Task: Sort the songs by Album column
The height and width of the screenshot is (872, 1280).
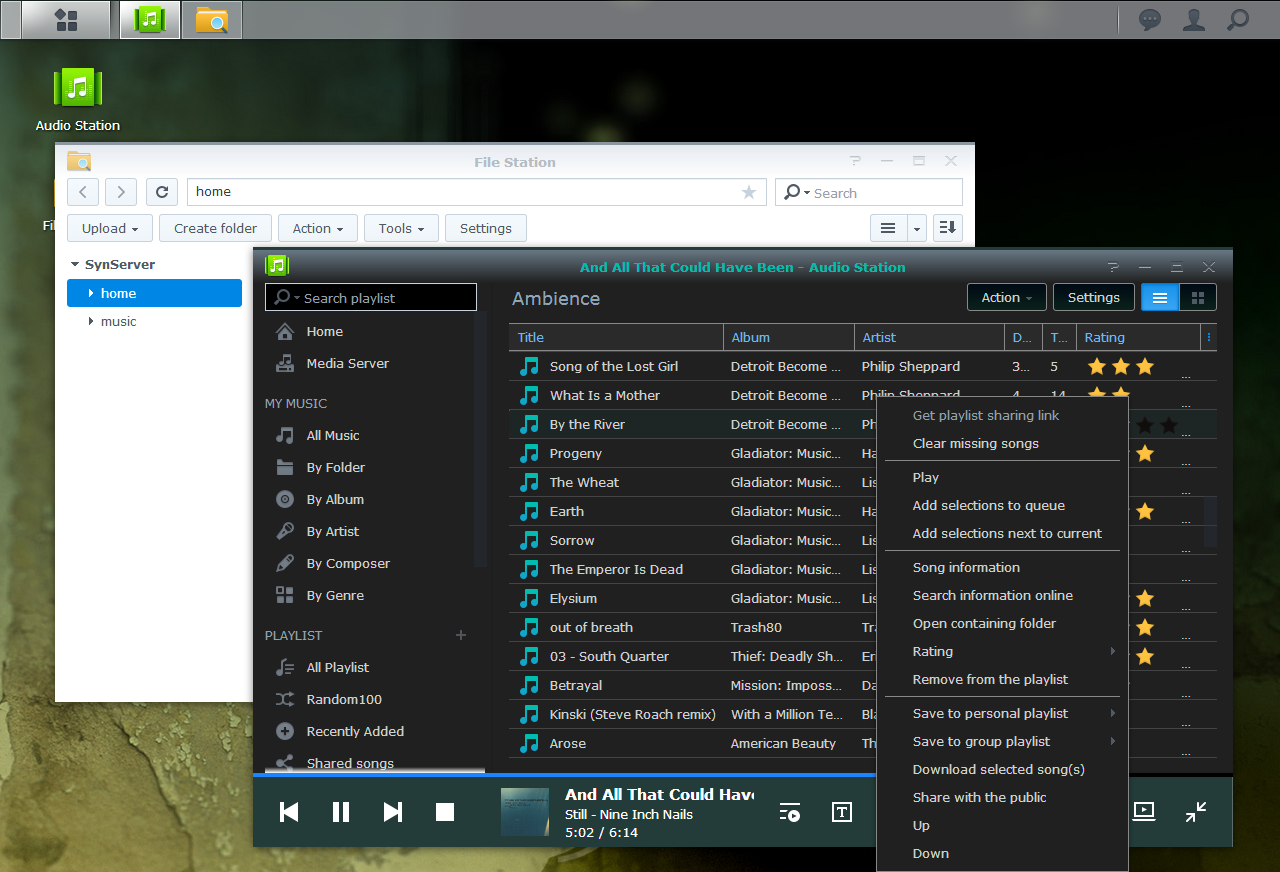Action: click(x=789, y=337)
